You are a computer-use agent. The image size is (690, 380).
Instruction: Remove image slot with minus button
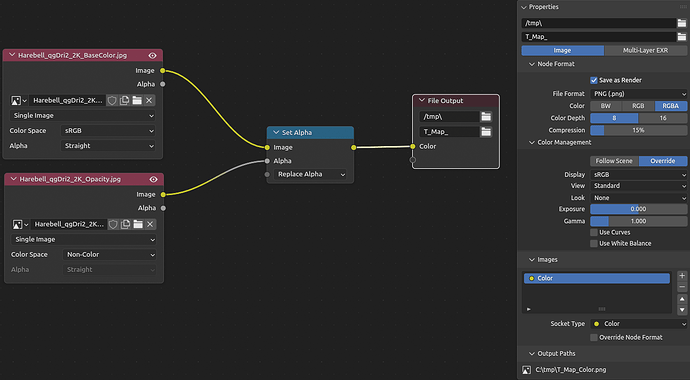pos(682,287)
